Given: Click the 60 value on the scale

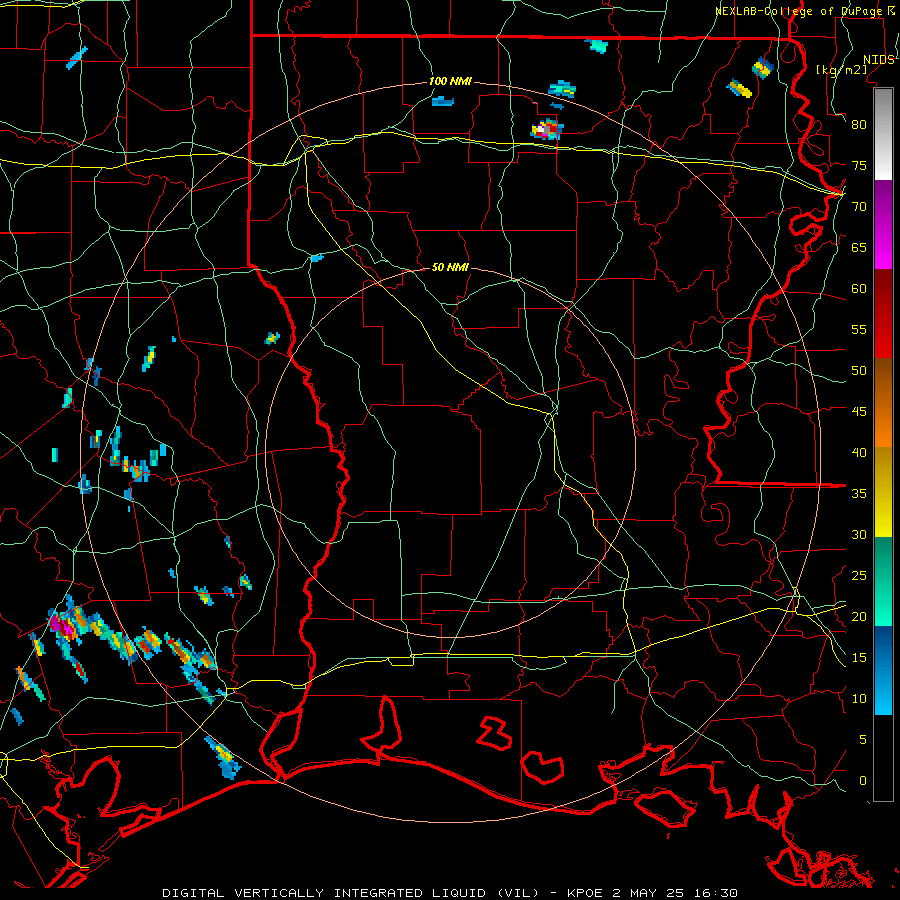Looking at the screenshot, I should [859, 289].
